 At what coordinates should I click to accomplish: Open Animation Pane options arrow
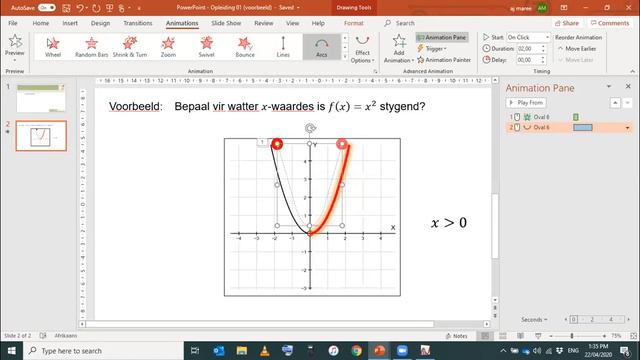(609, 87)
